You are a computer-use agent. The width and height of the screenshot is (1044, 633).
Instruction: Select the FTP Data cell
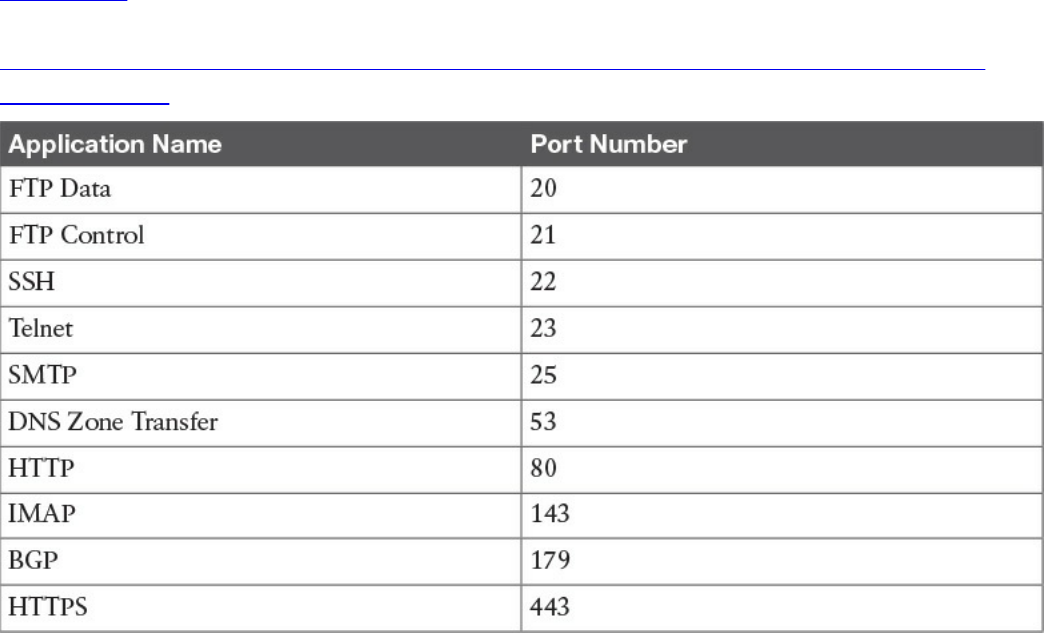(x=60, y=189)
